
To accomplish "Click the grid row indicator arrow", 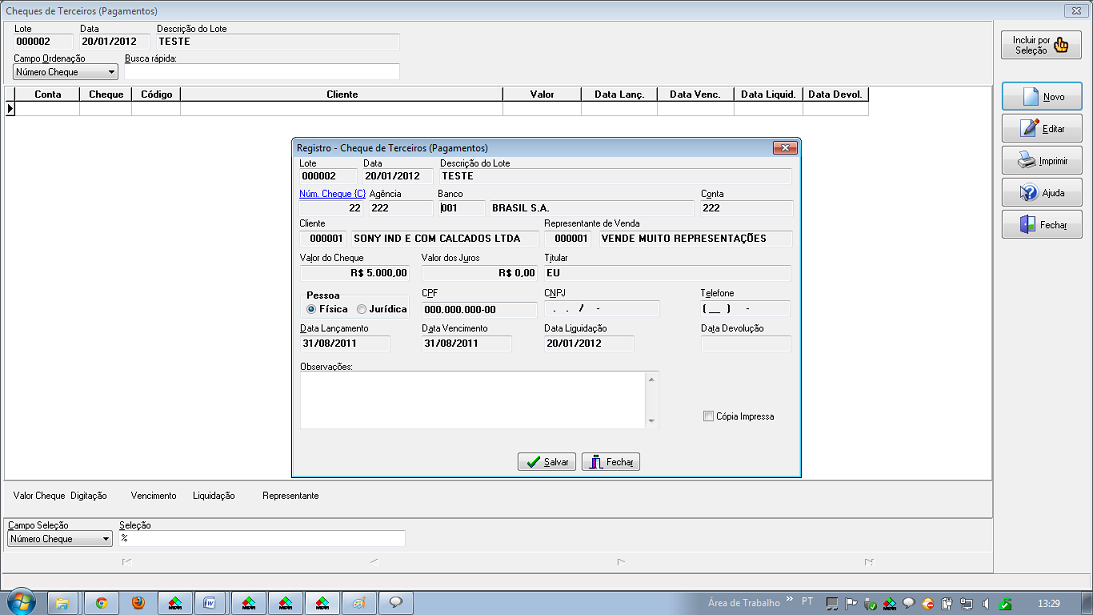I will (x=10, y=109).
